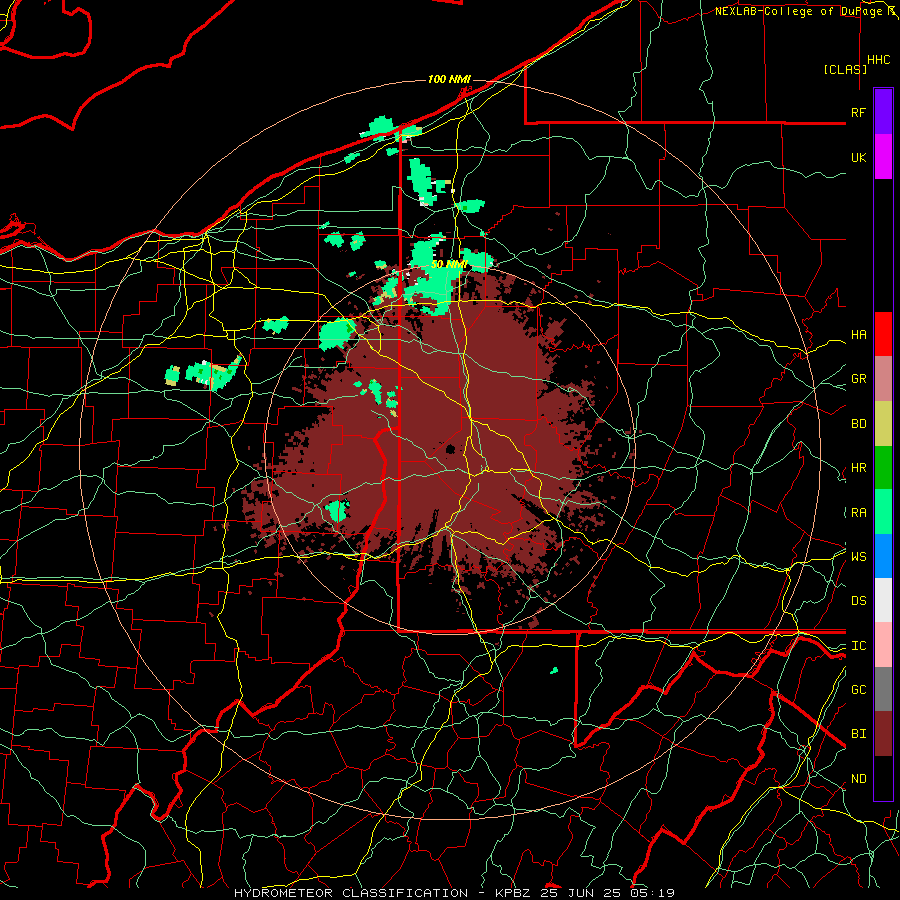Pick the light pink IC legend swatch
Viewport: 900px width, 900px height.
point(883,645)
